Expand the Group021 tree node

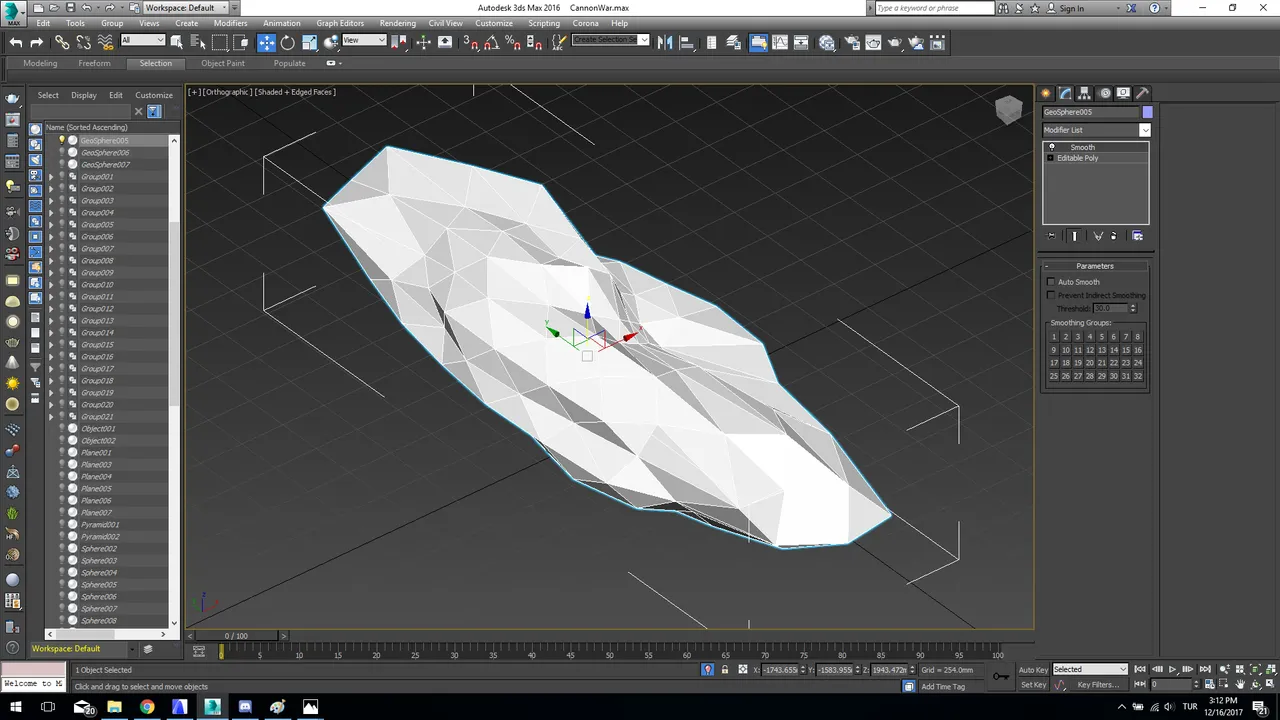point(51,417)
